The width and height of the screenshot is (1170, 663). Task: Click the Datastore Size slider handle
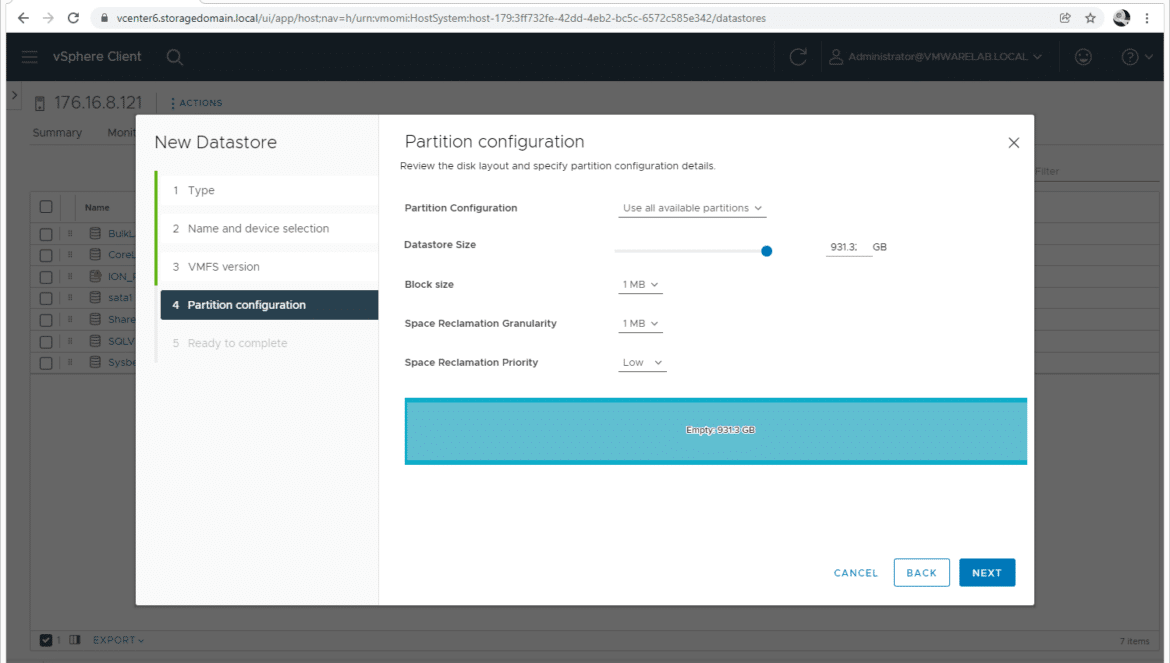[x=766, y=251]
